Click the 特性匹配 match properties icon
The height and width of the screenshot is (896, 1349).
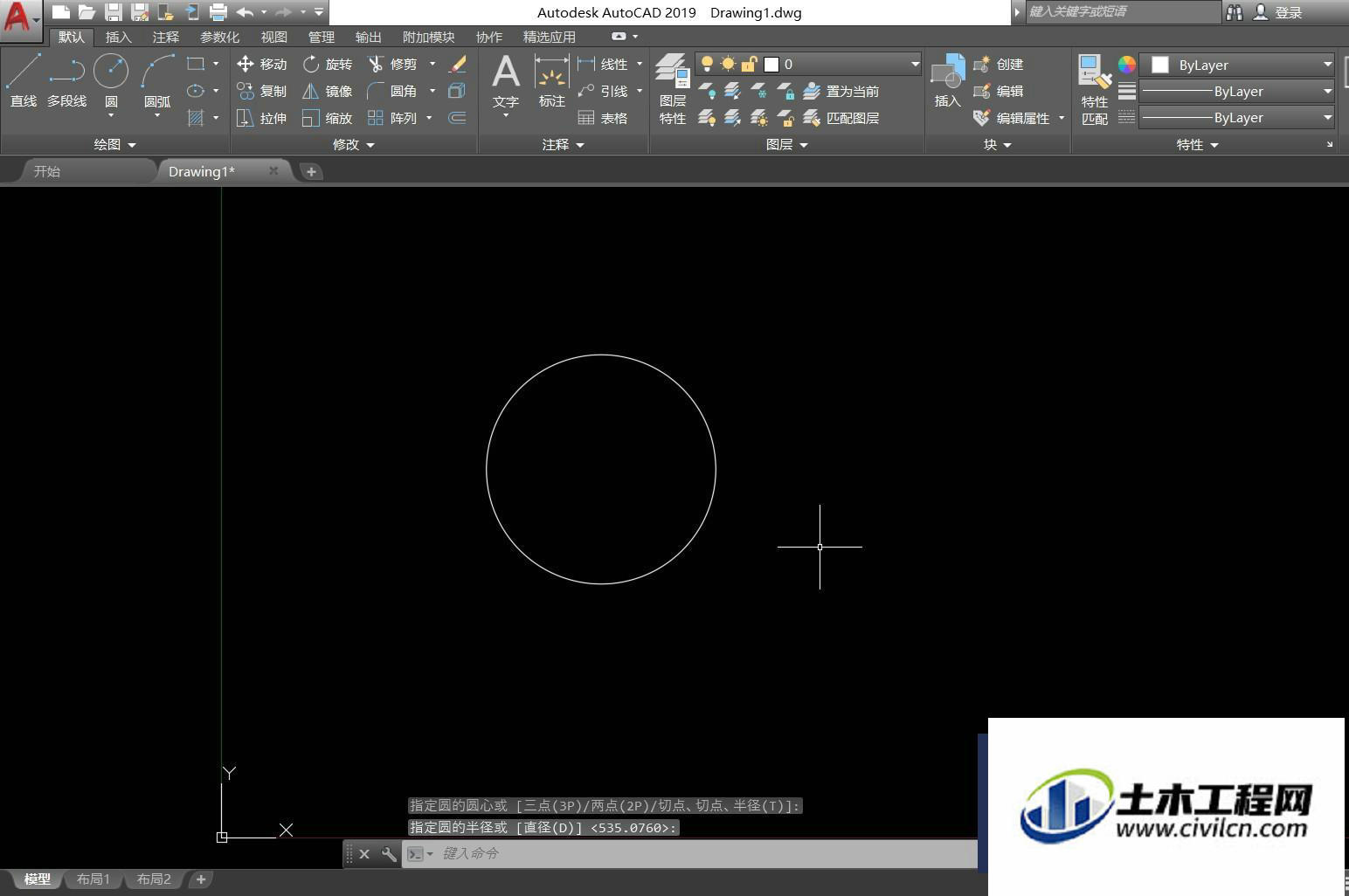(1095, 90)
